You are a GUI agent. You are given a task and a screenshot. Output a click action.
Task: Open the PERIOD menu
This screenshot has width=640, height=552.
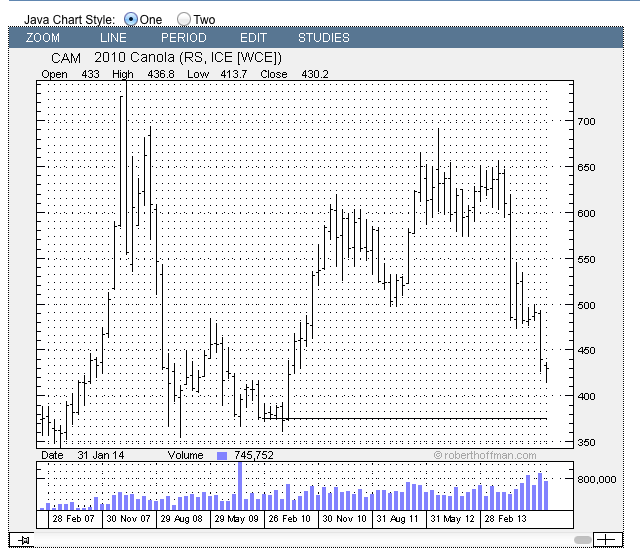click(x=184, y=38)
